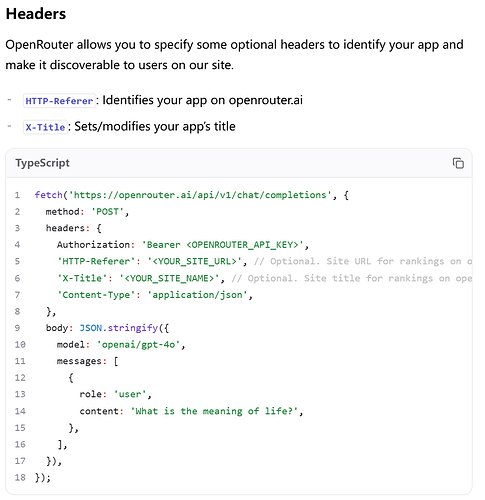Click the 'user' role value
The width and height of the screenshot is (485, 500).
pos(130,394)
